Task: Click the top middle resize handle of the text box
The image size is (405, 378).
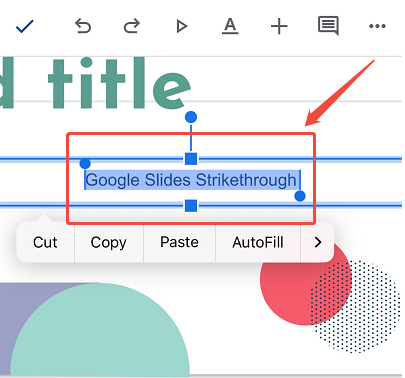Action: click(191, 159)
